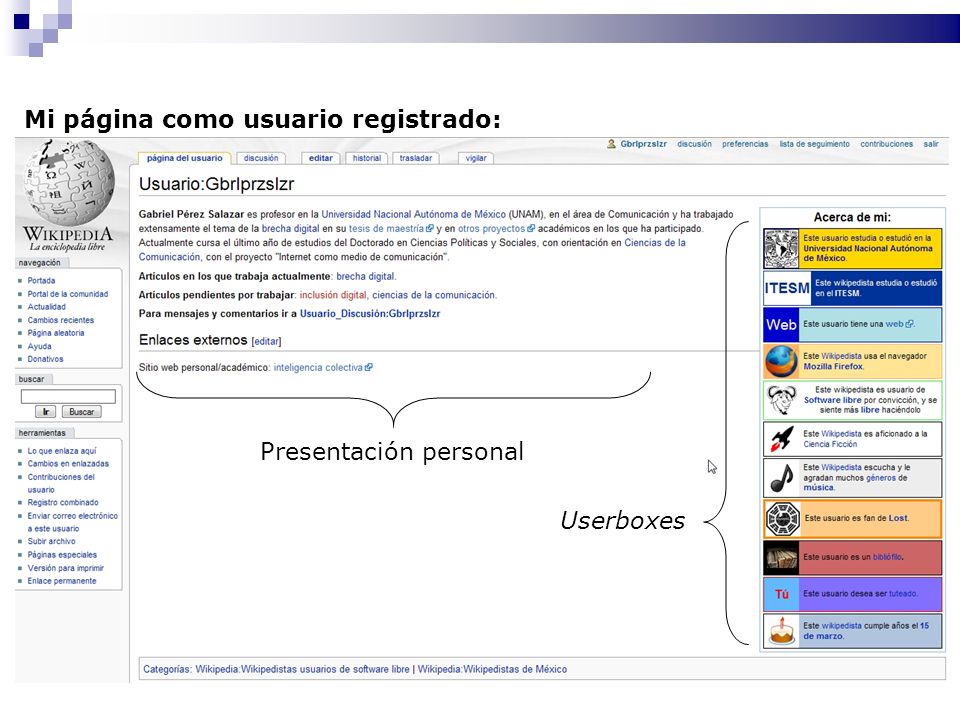960x720 pixels.
Task: Click the Mozilla Firefox userbox icon
Action: pyautogui.click(x=781, y=361)
